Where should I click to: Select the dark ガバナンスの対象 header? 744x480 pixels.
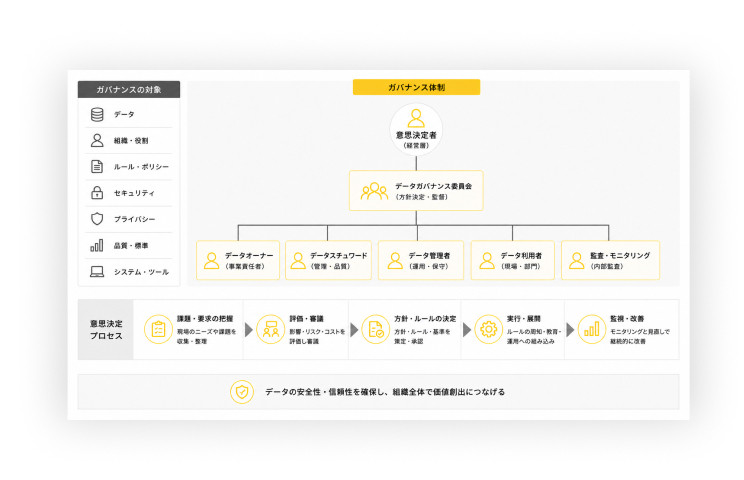click(129, 89)
